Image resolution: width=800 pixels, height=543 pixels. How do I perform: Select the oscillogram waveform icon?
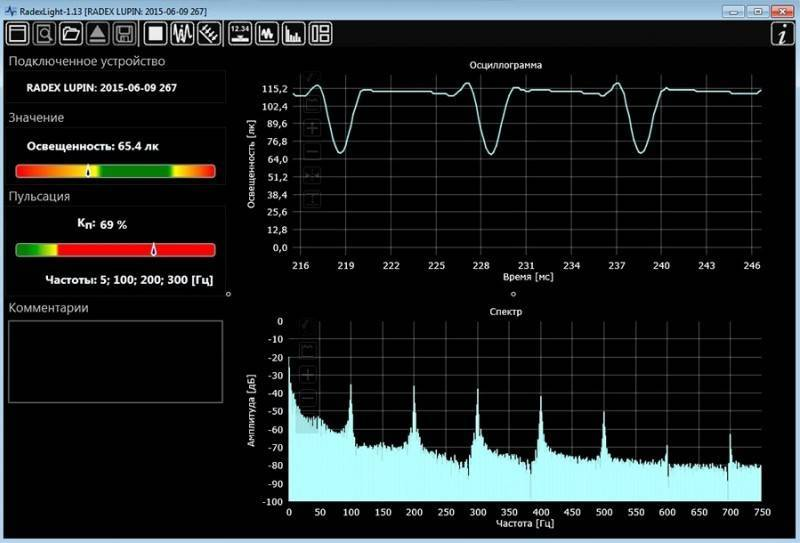pyautogui.click(x=183, y=34)
